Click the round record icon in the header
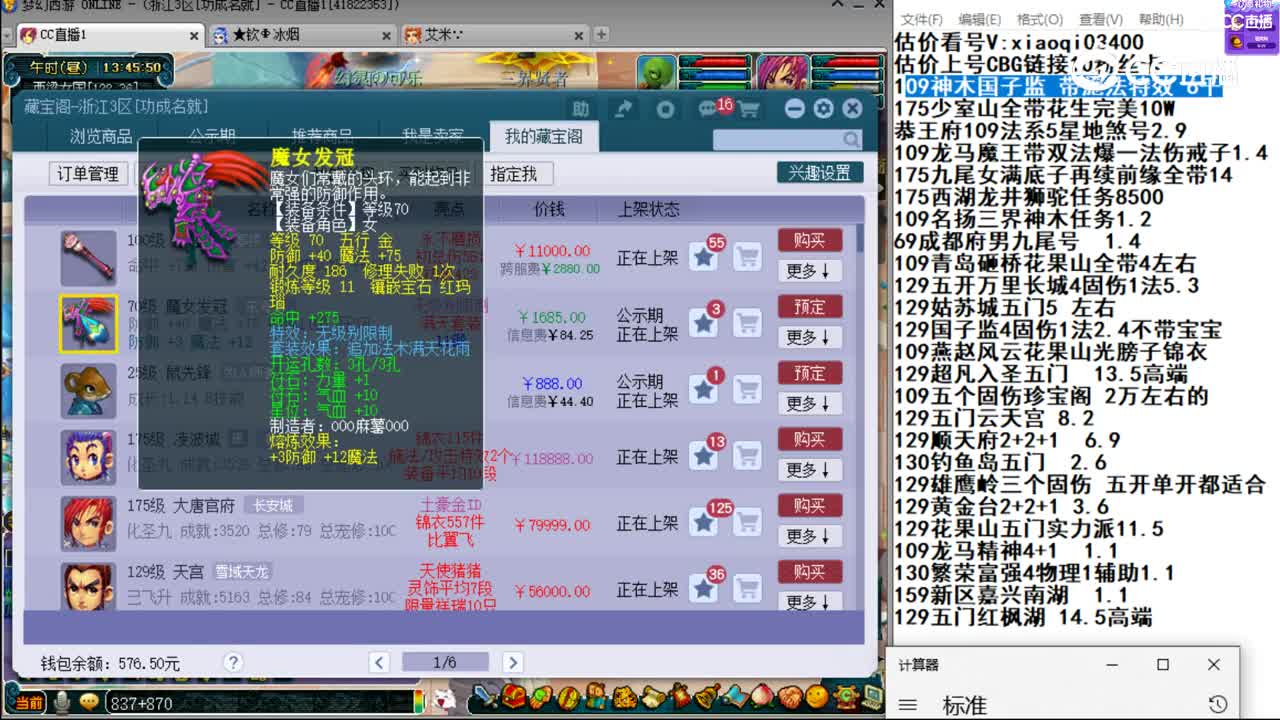Image resolution: width=1280 pixels, height=720 pixels. point(665,108)
